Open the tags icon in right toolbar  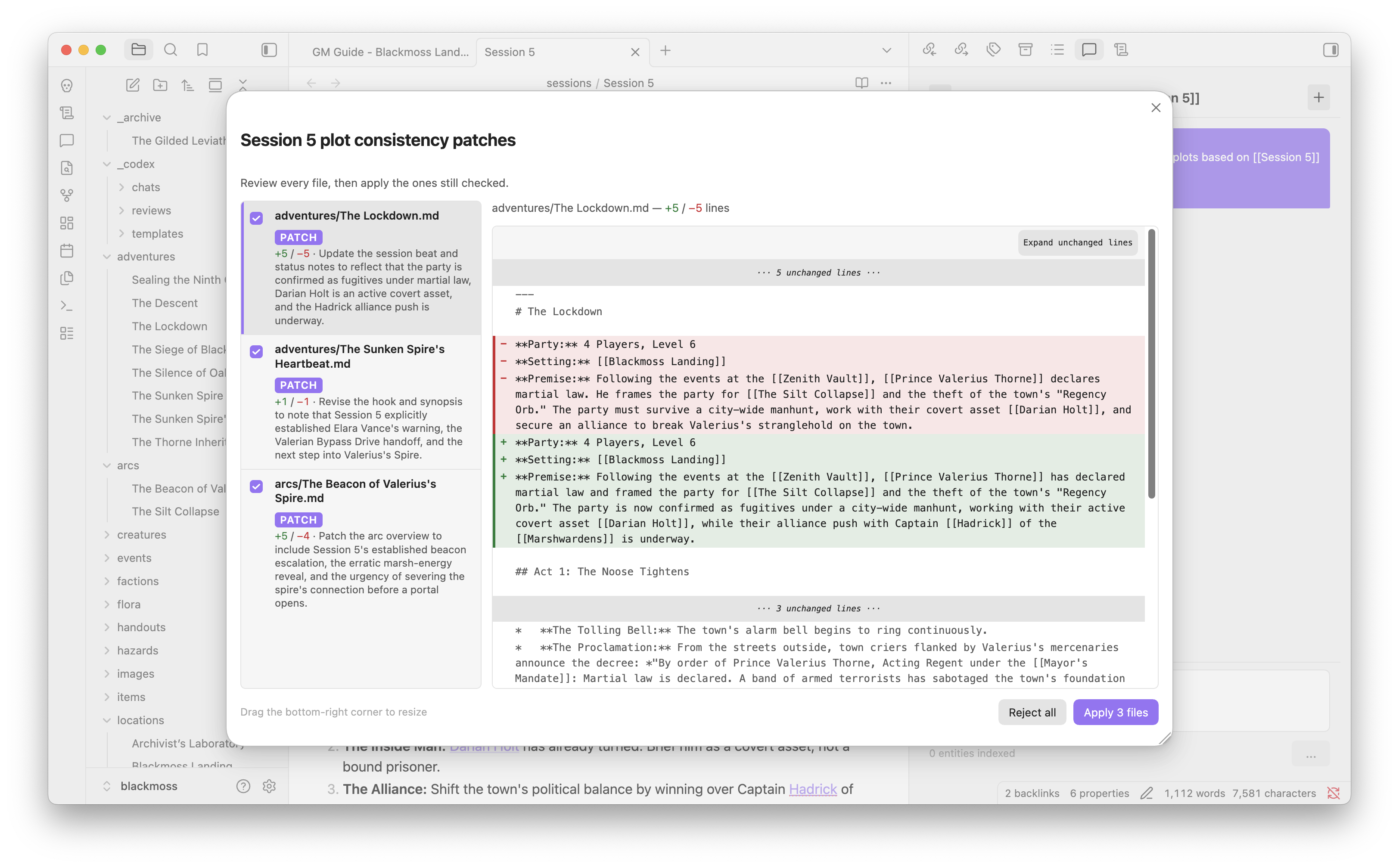click(993, 50)
